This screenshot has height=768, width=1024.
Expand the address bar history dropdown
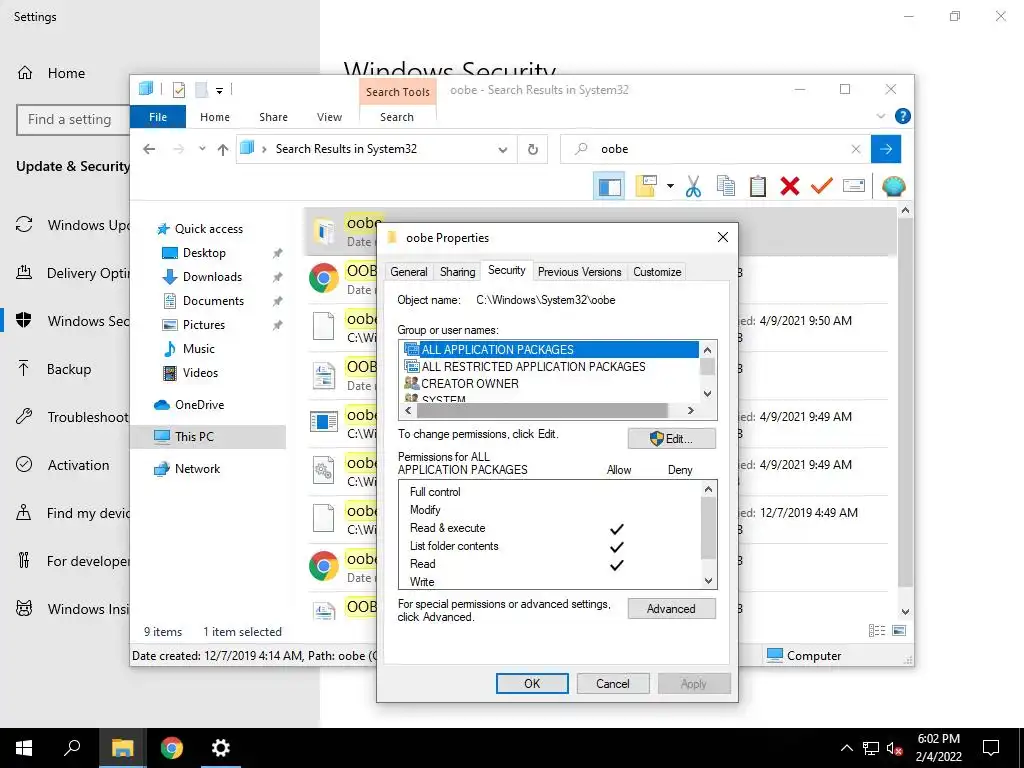tap(503, 150)
